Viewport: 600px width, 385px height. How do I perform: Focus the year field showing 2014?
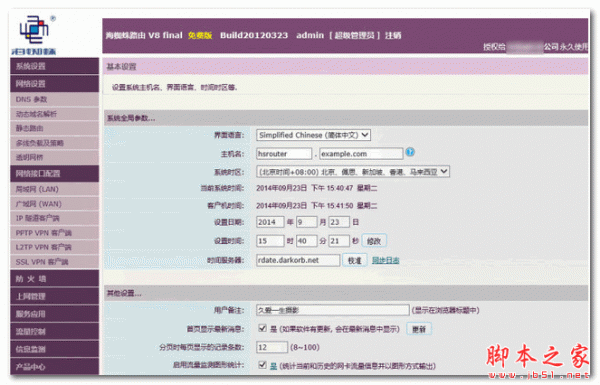pos(270,222)
